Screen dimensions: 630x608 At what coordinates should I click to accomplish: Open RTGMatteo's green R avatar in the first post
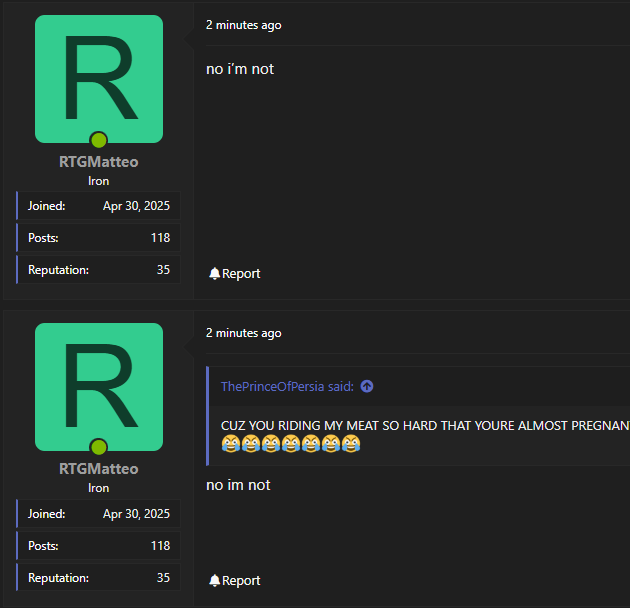(98, 78)
